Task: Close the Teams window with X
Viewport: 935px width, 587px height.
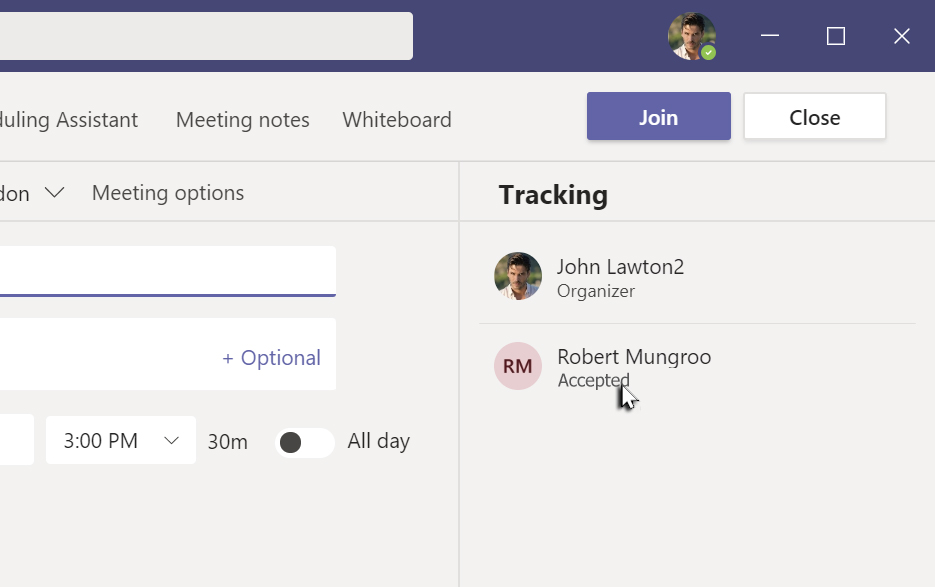Action: (x=901, y=36)
